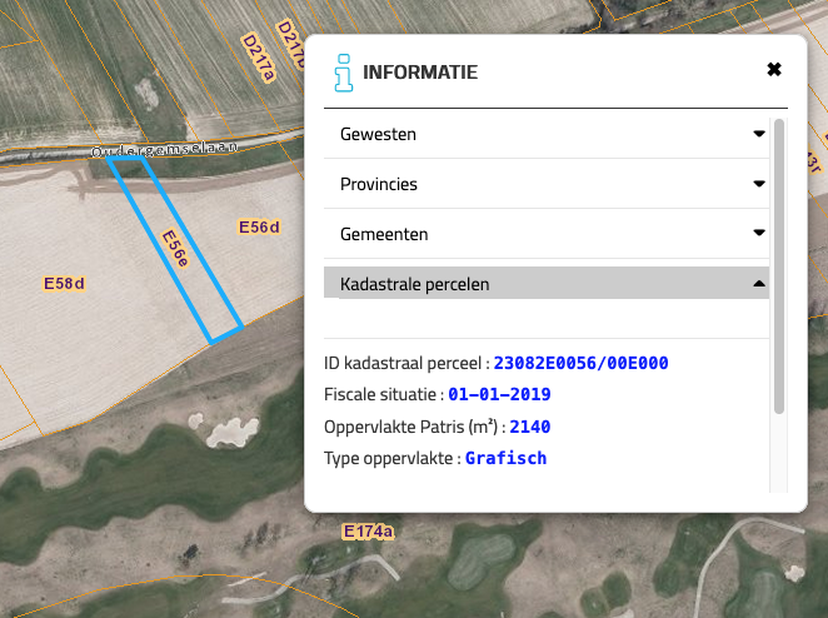This screenshot has height=618, width=828.
Task: Expand the Provincies section arrow
Action: pos(759,184)
